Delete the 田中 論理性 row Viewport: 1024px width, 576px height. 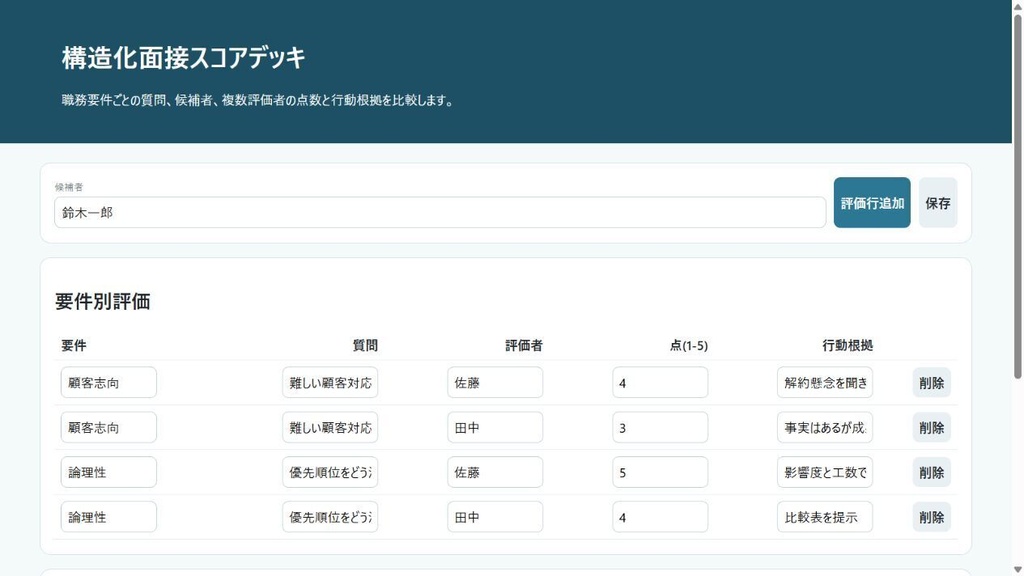pyautogui.click(x=931, y=517)
